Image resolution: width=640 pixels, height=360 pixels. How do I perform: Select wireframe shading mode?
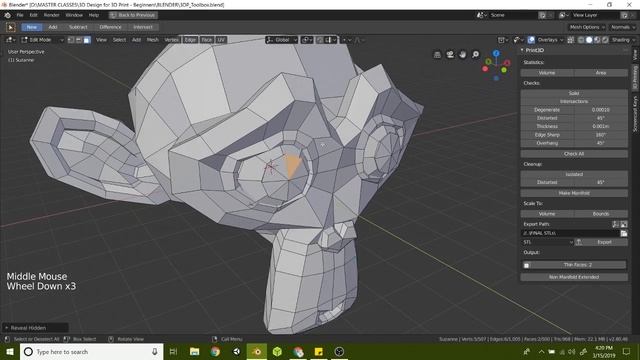pos(581,40)
